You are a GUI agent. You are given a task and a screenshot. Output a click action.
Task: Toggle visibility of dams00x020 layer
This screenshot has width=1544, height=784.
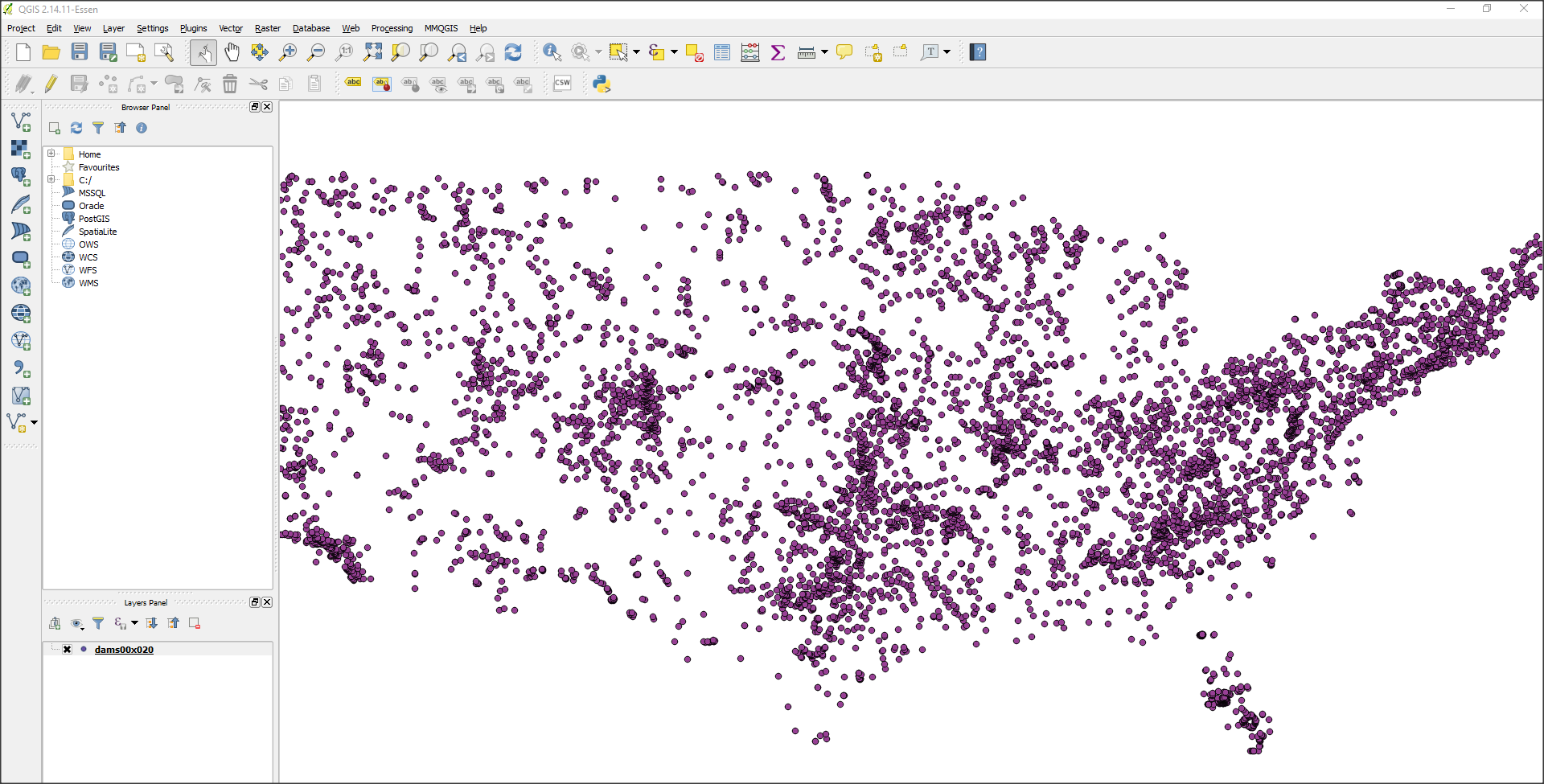[68, 650]
